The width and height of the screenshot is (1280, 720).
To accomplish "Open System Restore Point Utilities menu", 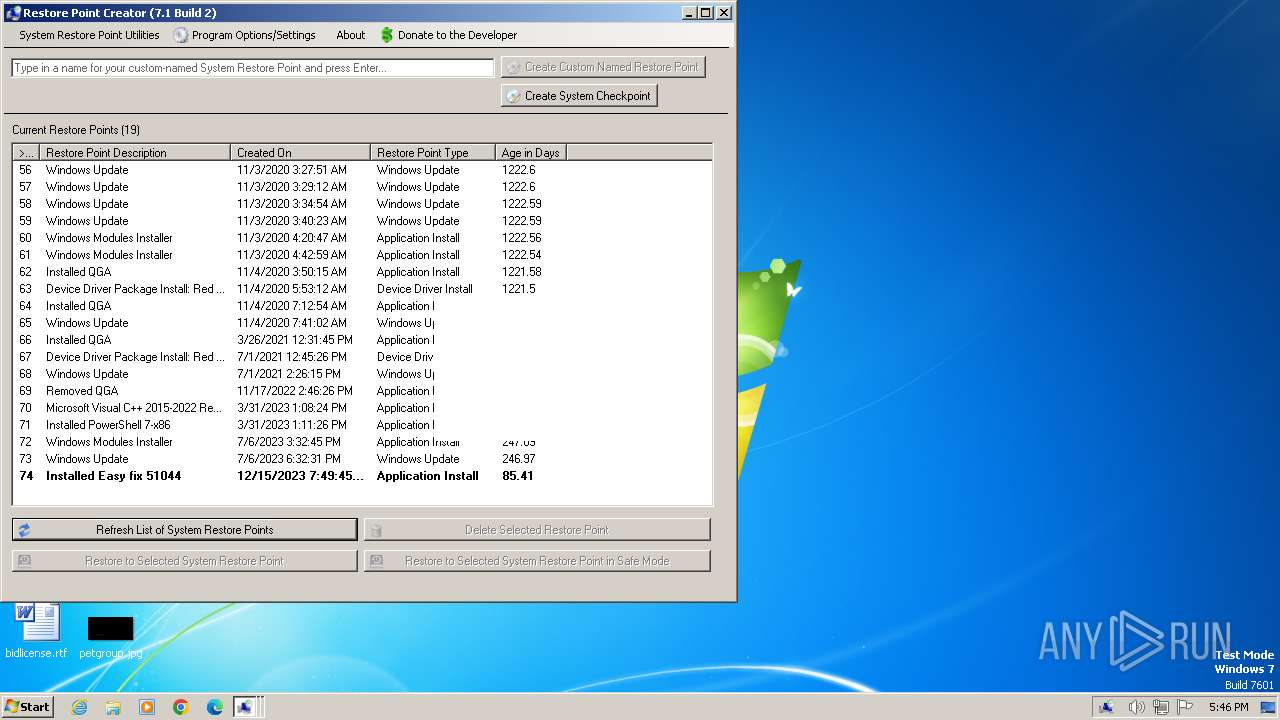I will click(x=89, y=35).
